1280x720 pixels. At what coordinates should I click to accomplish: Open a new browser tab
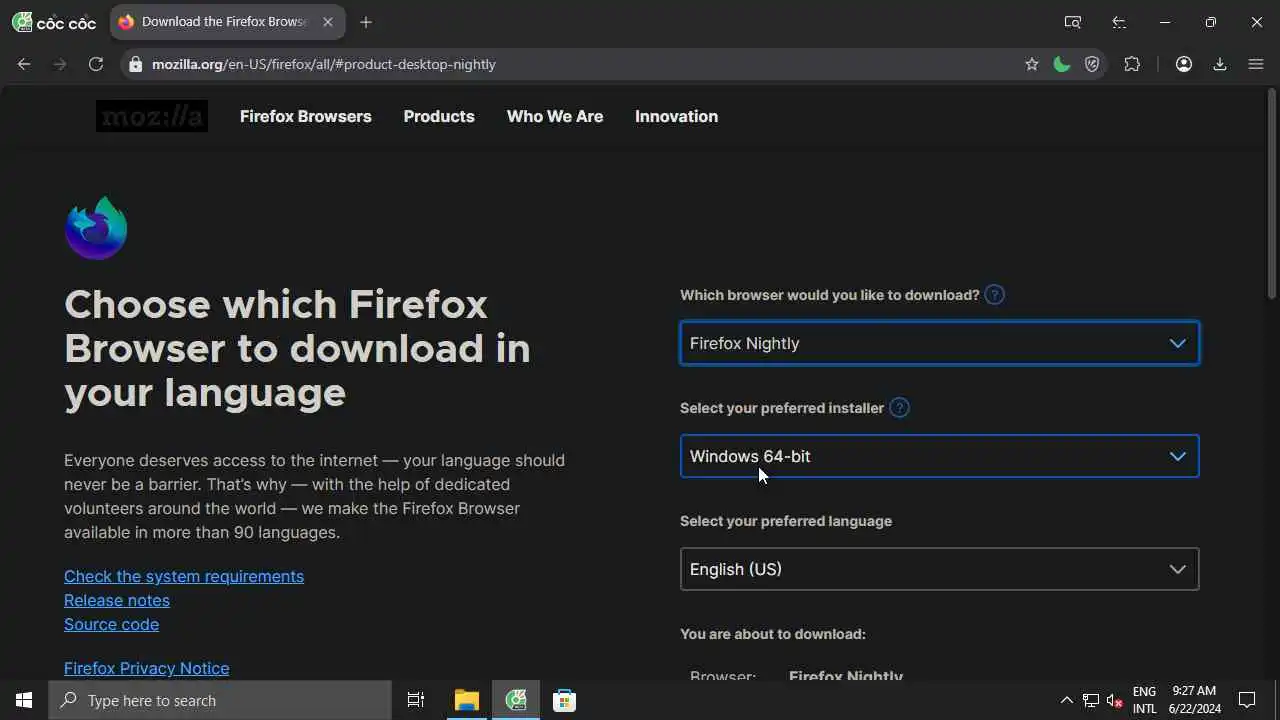point(366,22)
